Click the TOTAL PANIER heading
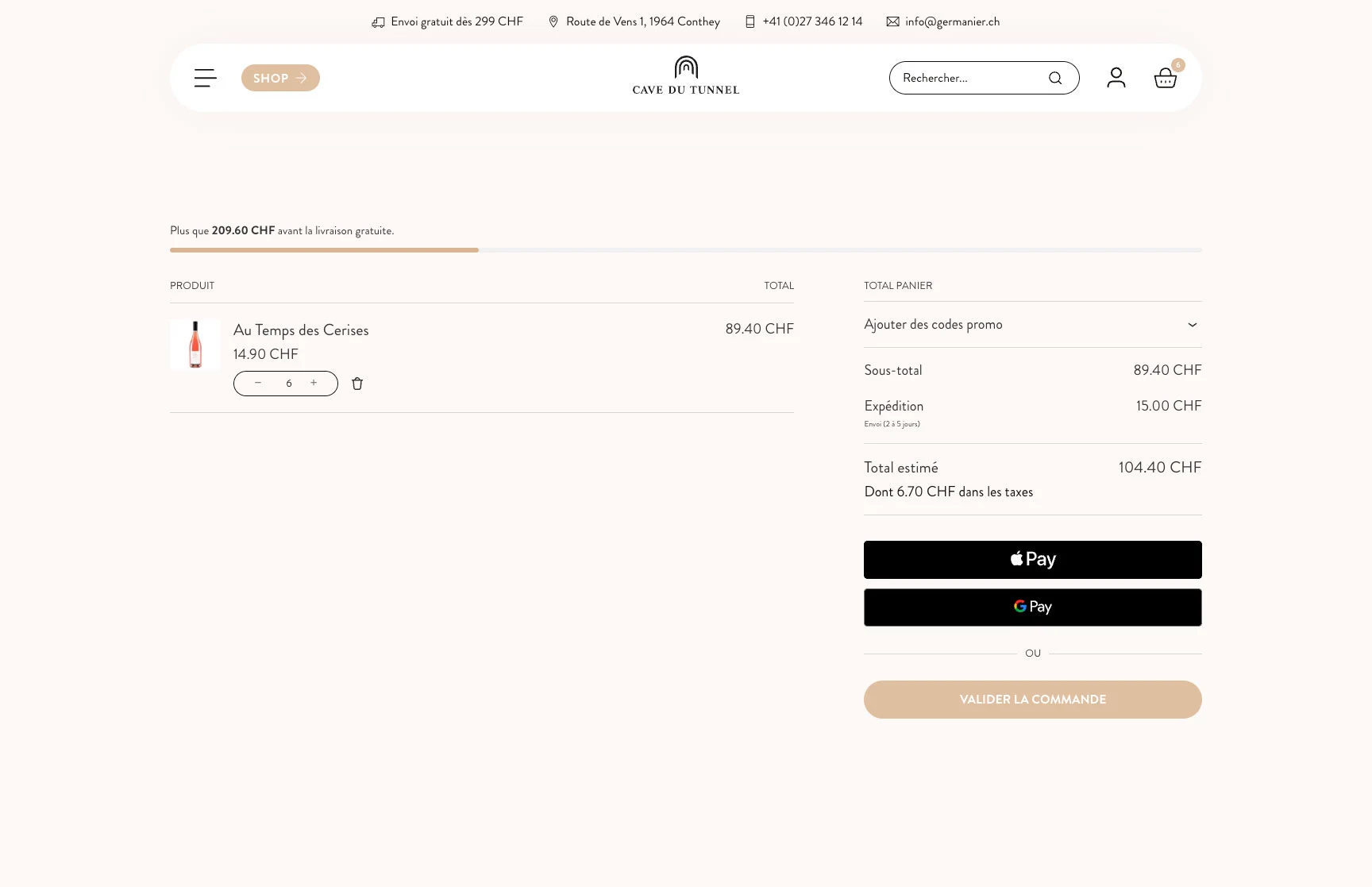This screenshot has width=1372, height=887. coord(898,286)
